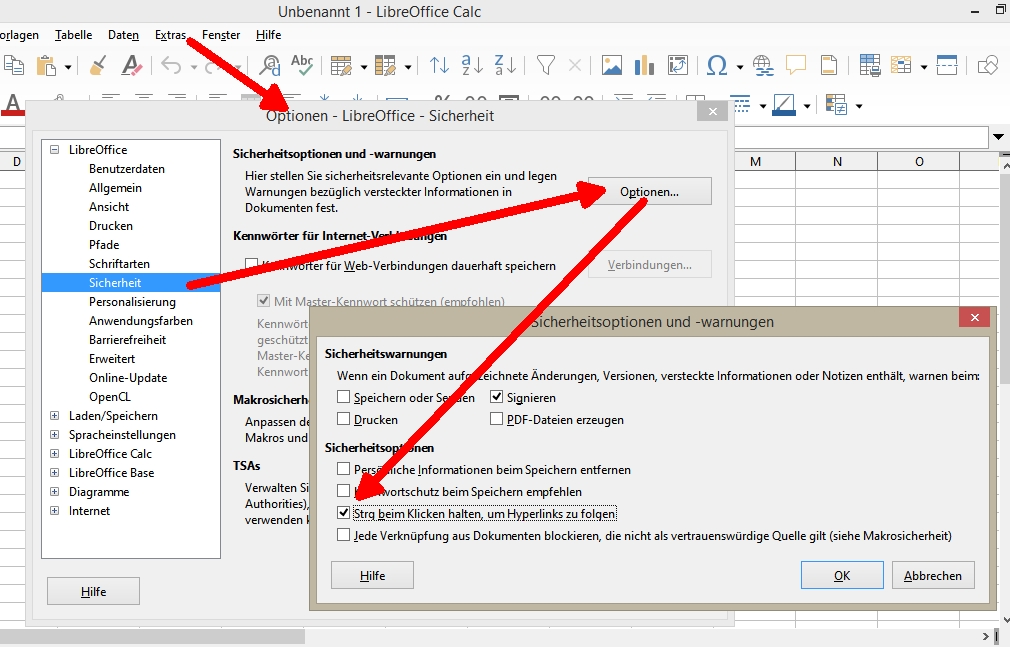Screen dimensions: 1010x647
Task: Click OK in Sicherheitsoptionen dialog
Action: click(842, 575)
